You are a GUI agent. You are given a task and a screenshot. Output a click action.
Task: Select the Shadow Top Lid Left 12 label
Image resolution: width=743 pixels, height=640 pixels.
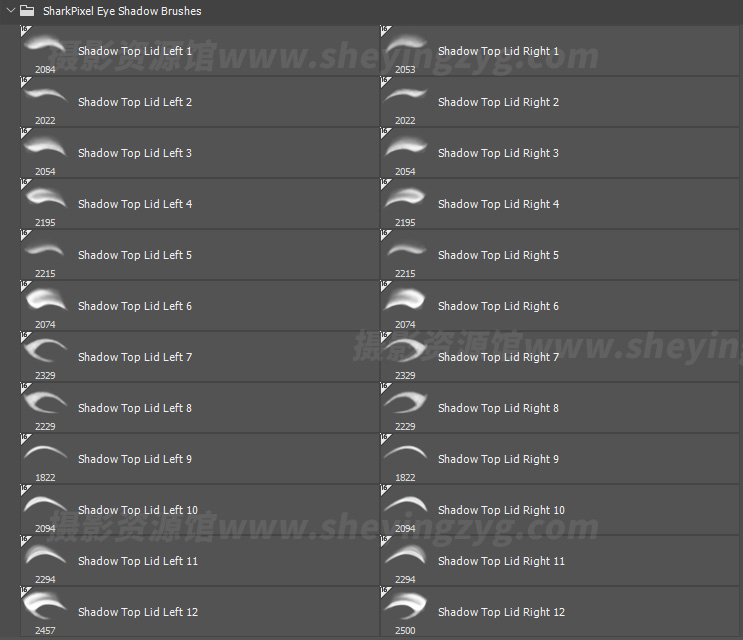coord(138,612)
